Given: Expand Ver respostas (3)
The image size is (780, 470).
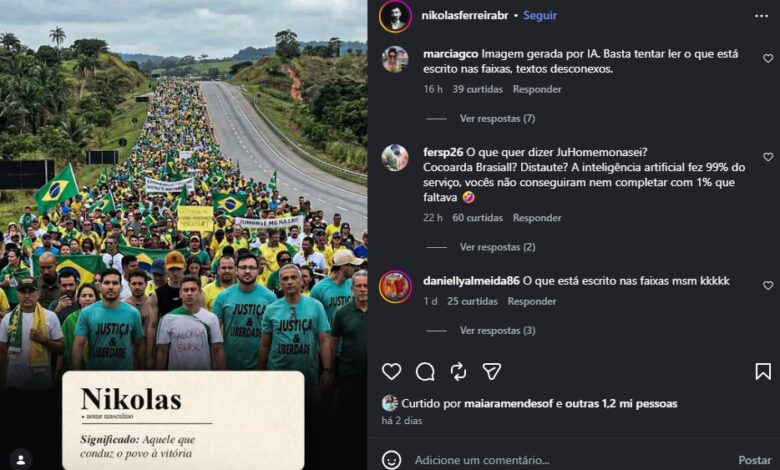Looking at the screenshot, I should 497,330.
